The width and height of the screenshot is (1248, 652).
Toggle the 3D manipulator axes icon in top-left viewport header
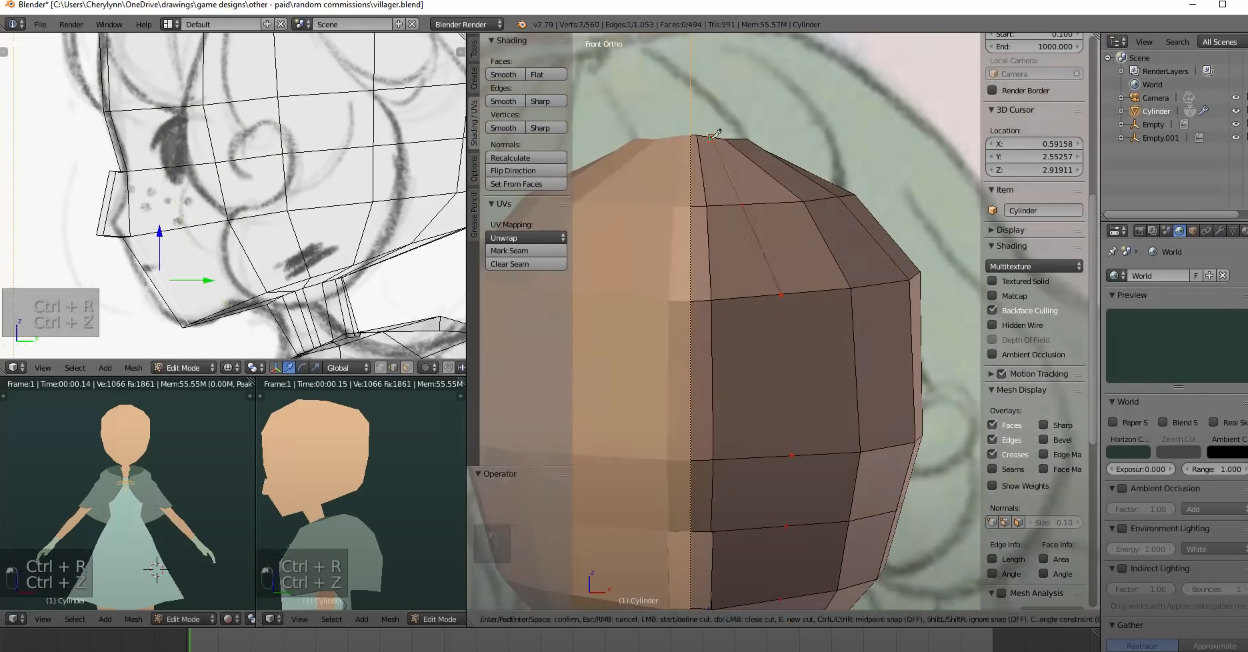[x=276, y=368]
